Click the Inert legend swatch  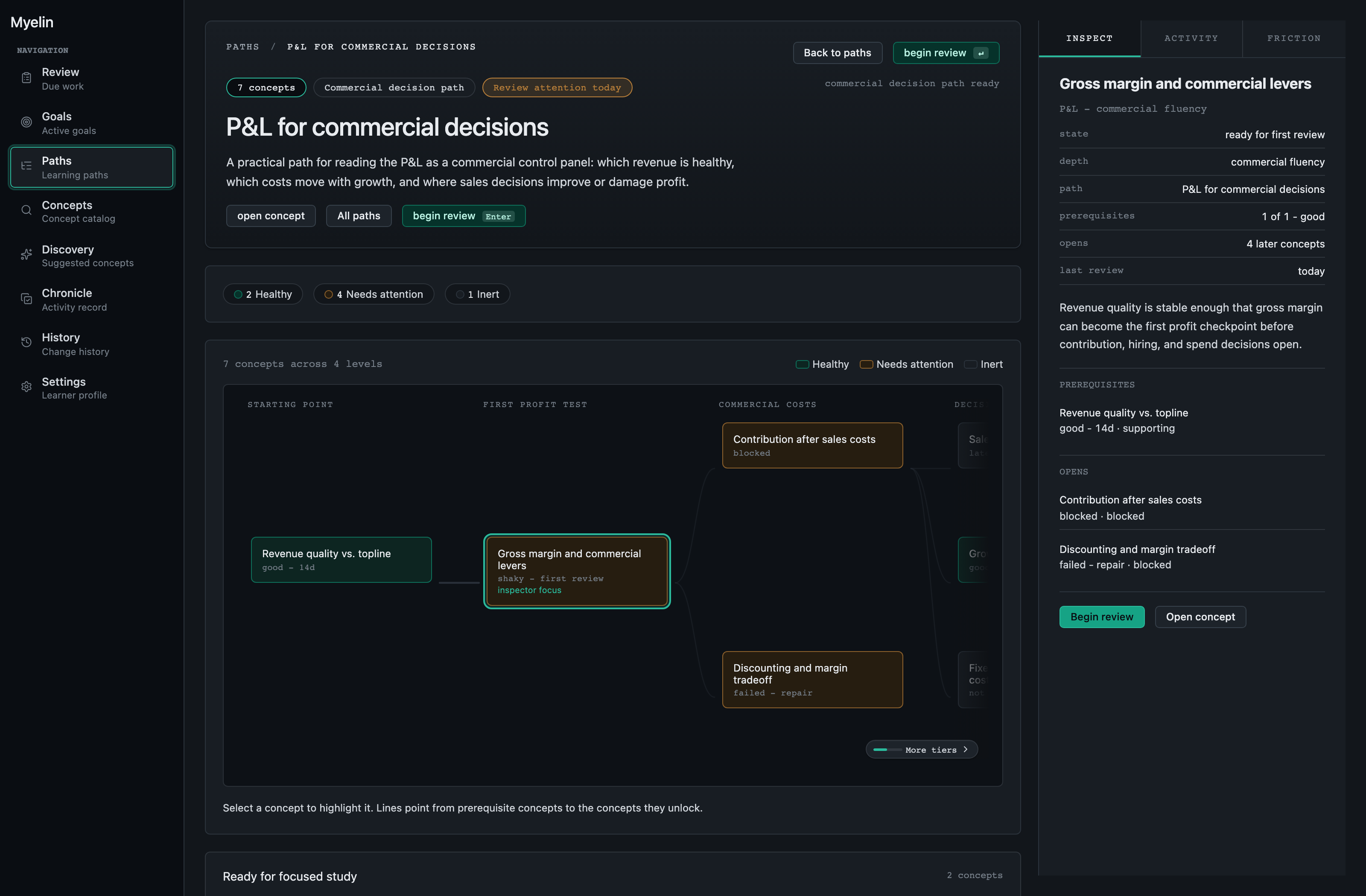(971, 365)
